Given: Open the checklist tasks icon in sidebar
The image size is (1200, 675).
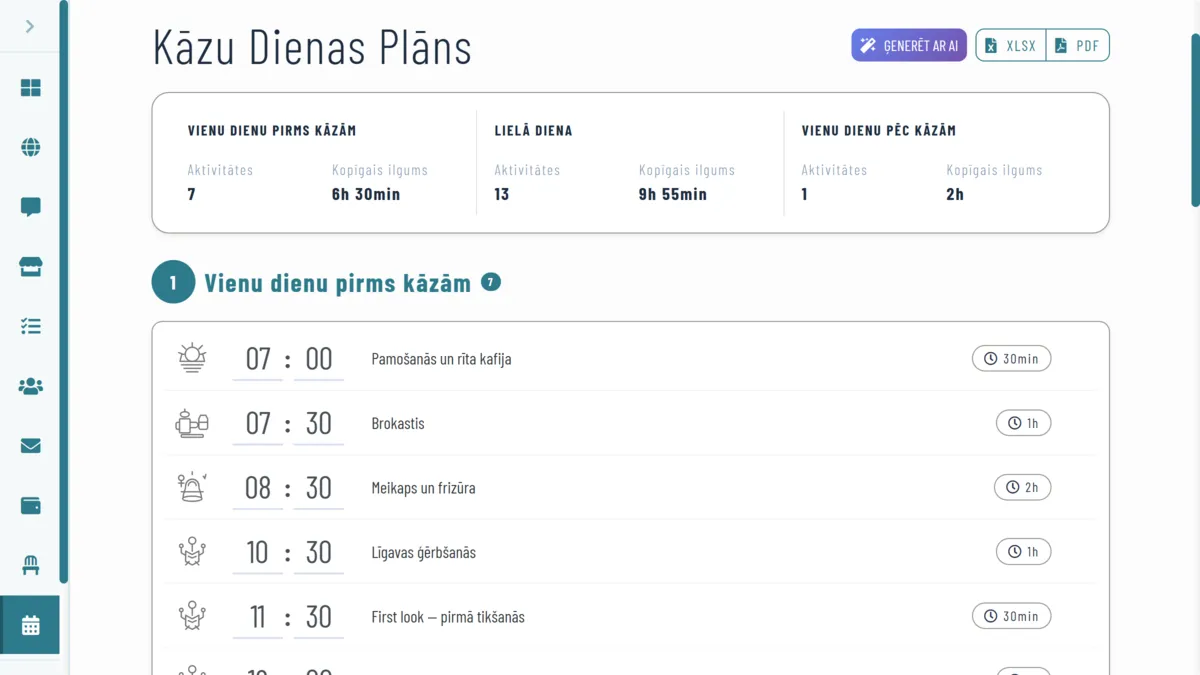Looking at the screenshot, I should [31, 326].
